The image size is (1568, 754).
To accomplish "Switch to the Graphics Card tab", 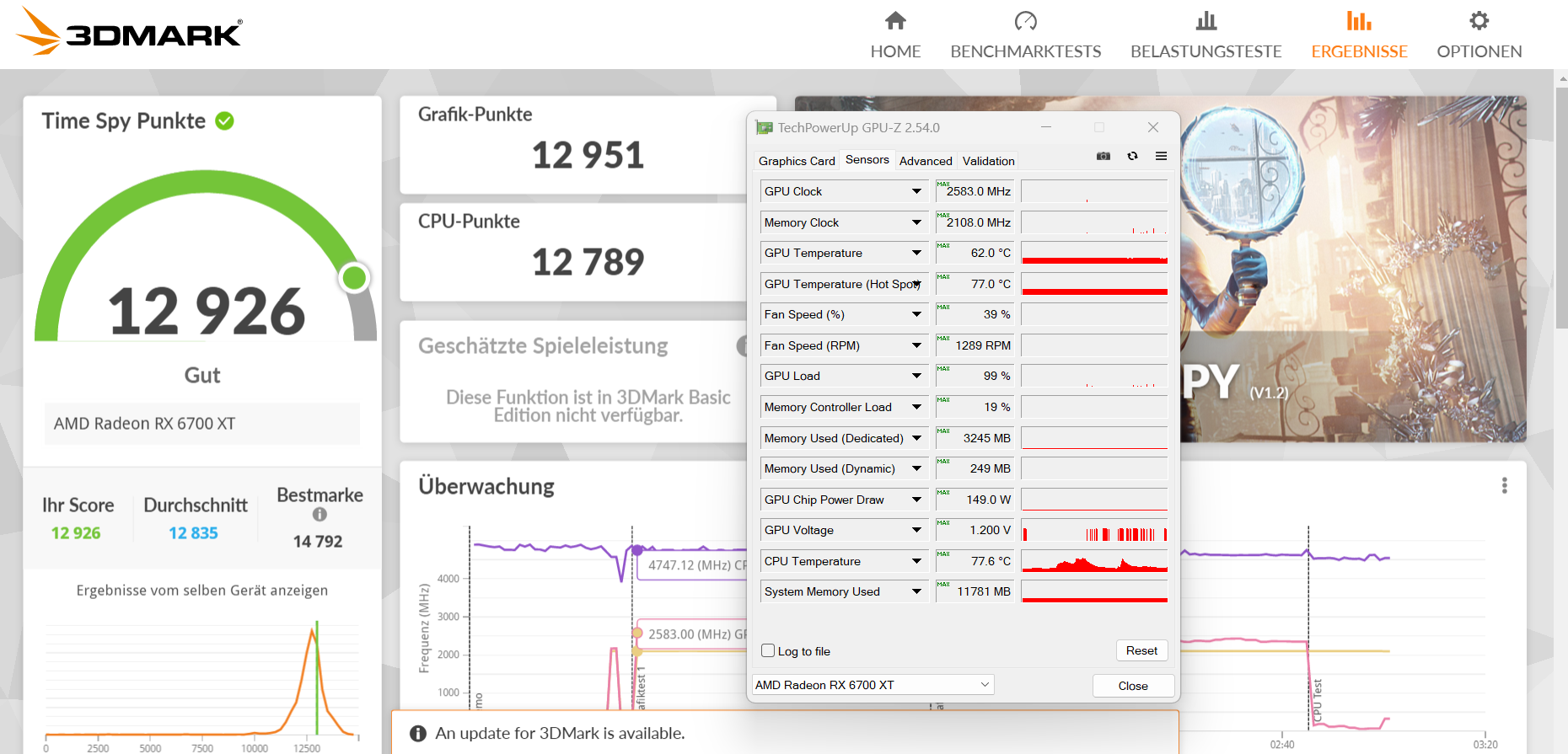I will (x=797, y=161).
